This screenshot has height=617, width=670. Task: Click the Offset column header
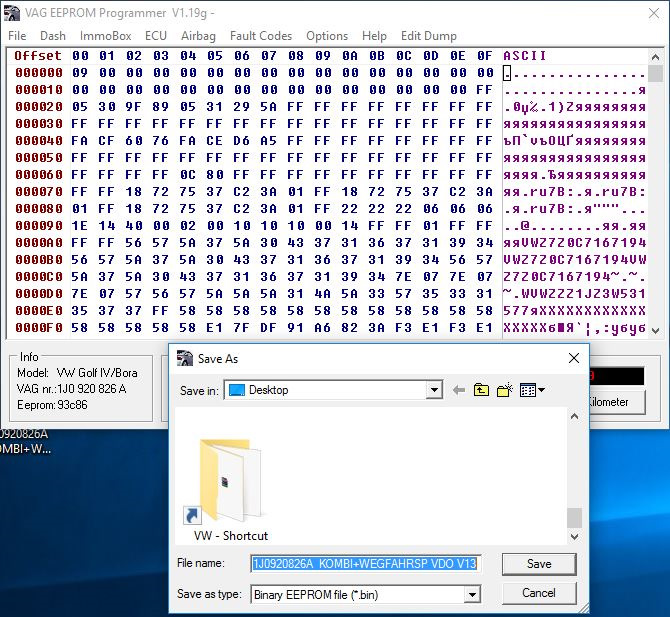click(38, 56)
